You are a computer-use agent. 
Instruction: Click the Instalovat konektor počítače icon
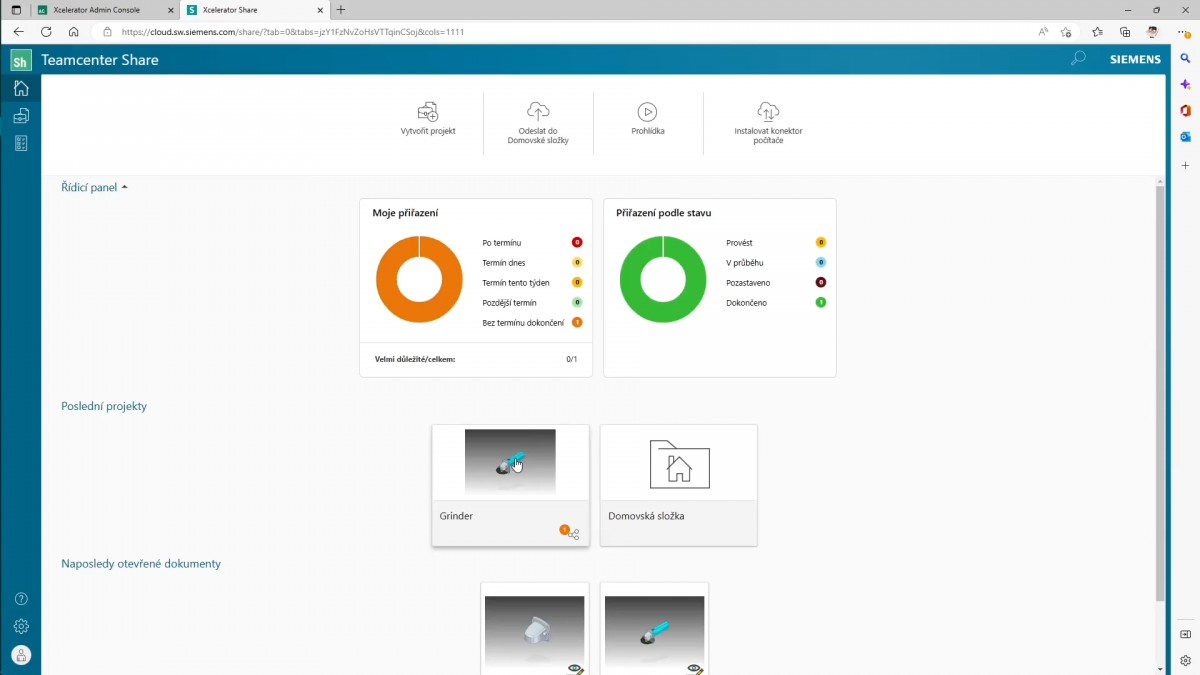[768, 112]
